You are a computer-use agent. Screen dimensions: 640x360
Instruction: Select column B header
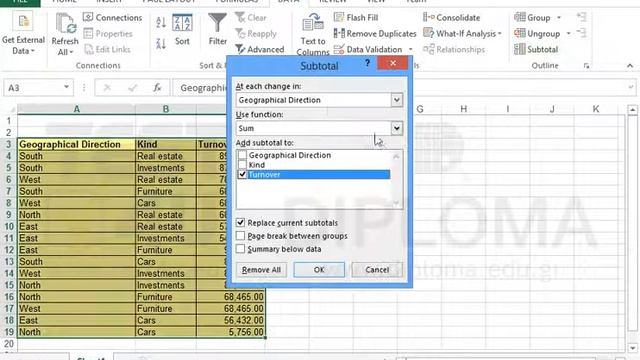click(166, 109)
